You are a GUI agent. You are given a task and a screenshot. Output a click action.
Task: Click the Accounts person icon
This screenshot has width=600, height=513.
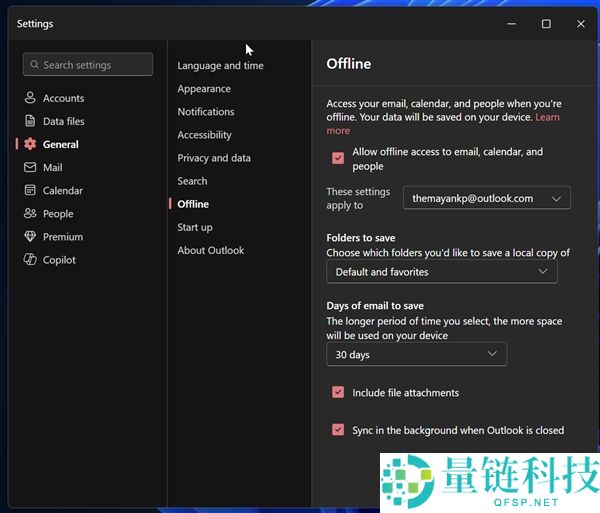point(30,98)
